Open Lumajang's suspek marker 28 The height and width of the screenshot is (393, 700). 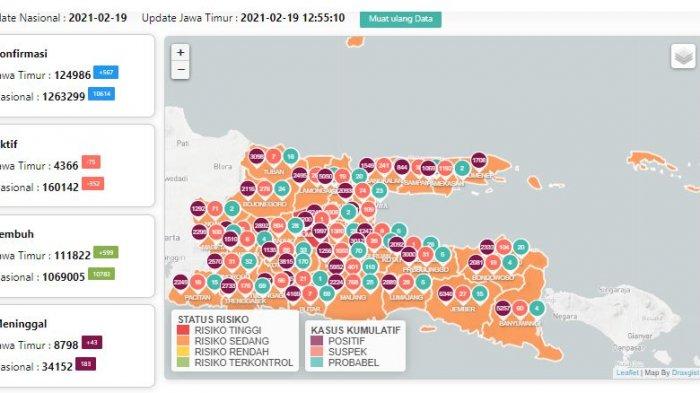(x=406, y=282)
